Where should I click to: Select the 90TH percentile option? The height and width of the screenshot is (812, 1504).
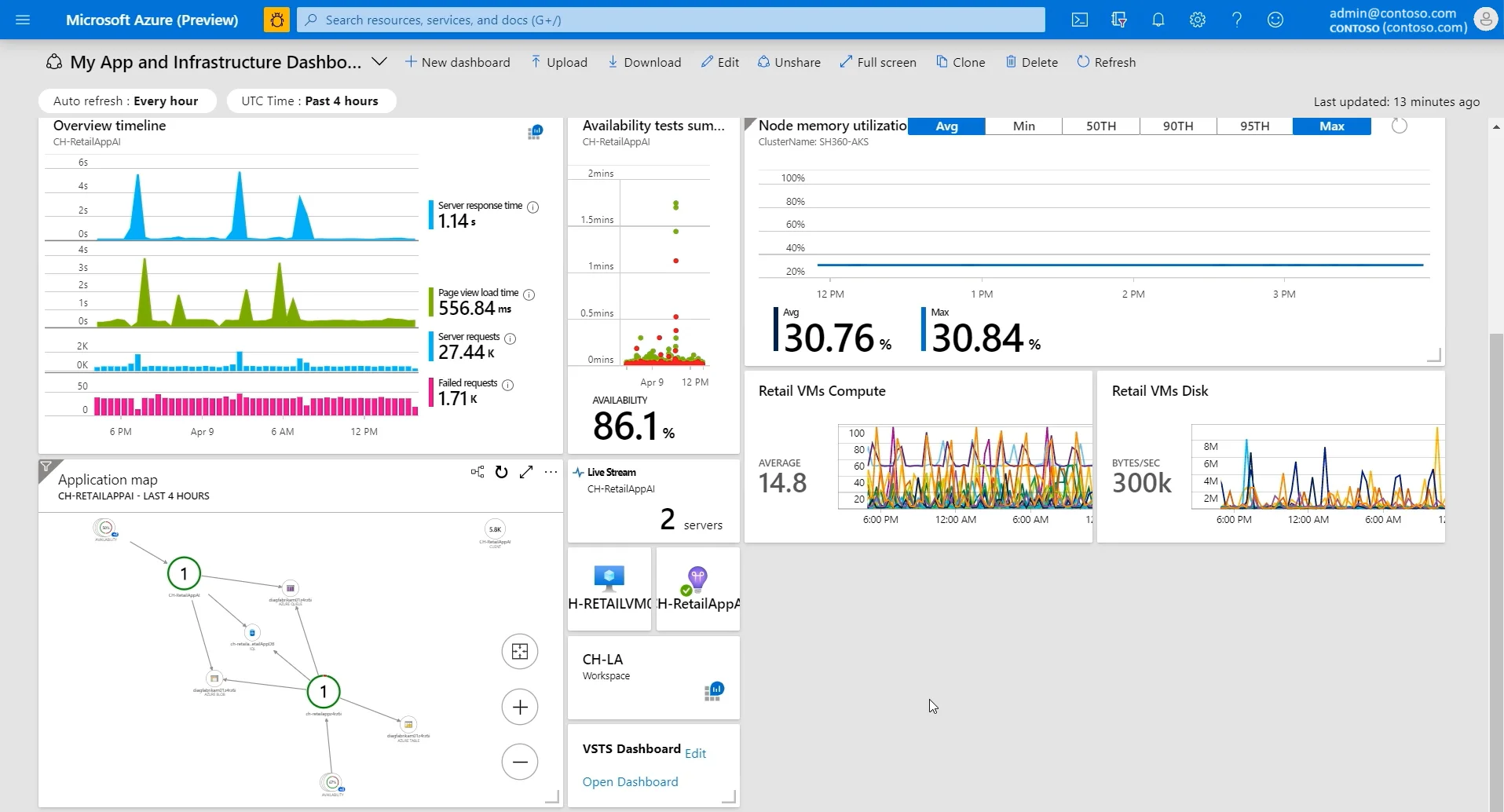click(x=1176, y=126)
